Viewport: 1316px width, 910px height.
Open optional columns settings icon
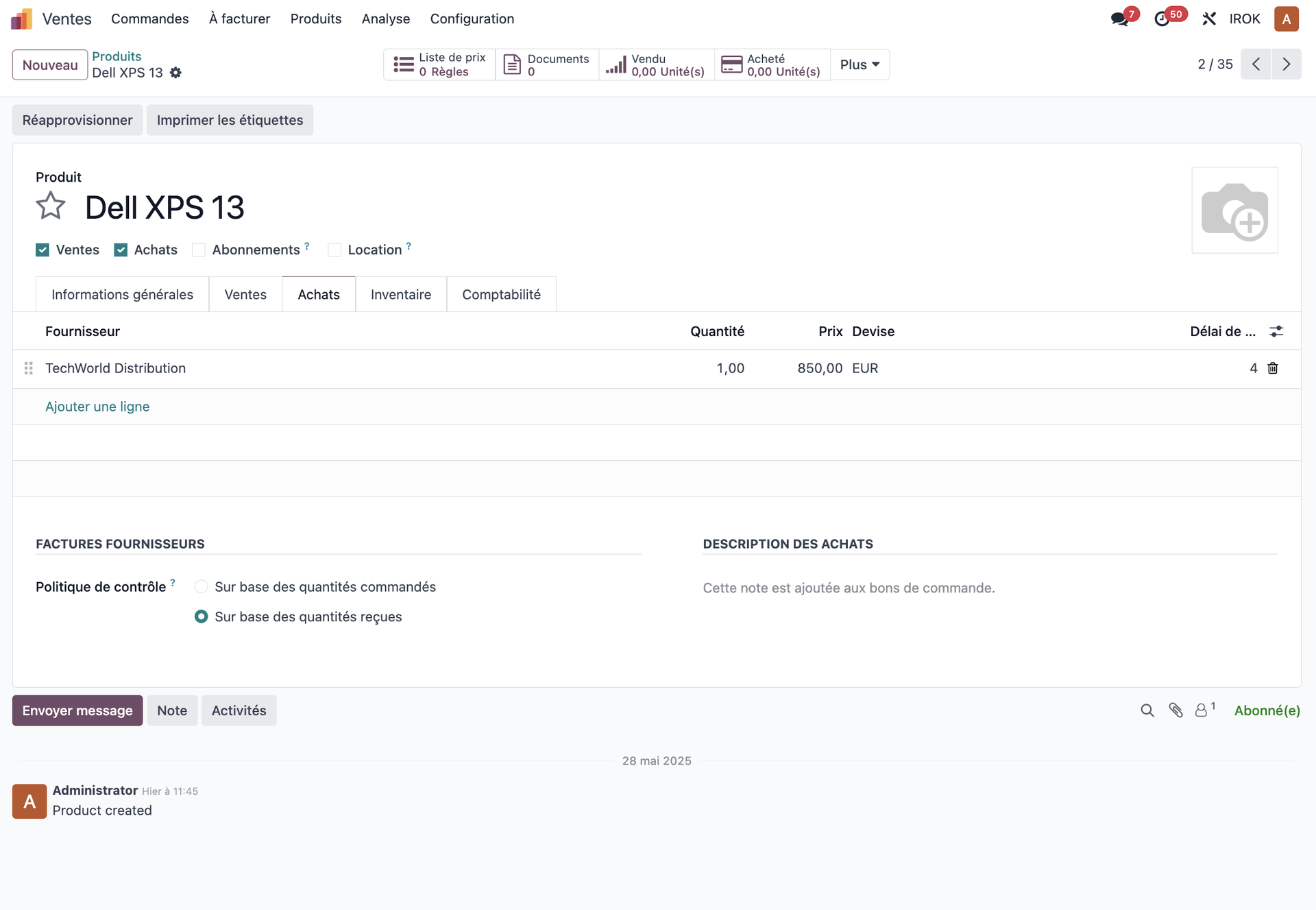1276,331
